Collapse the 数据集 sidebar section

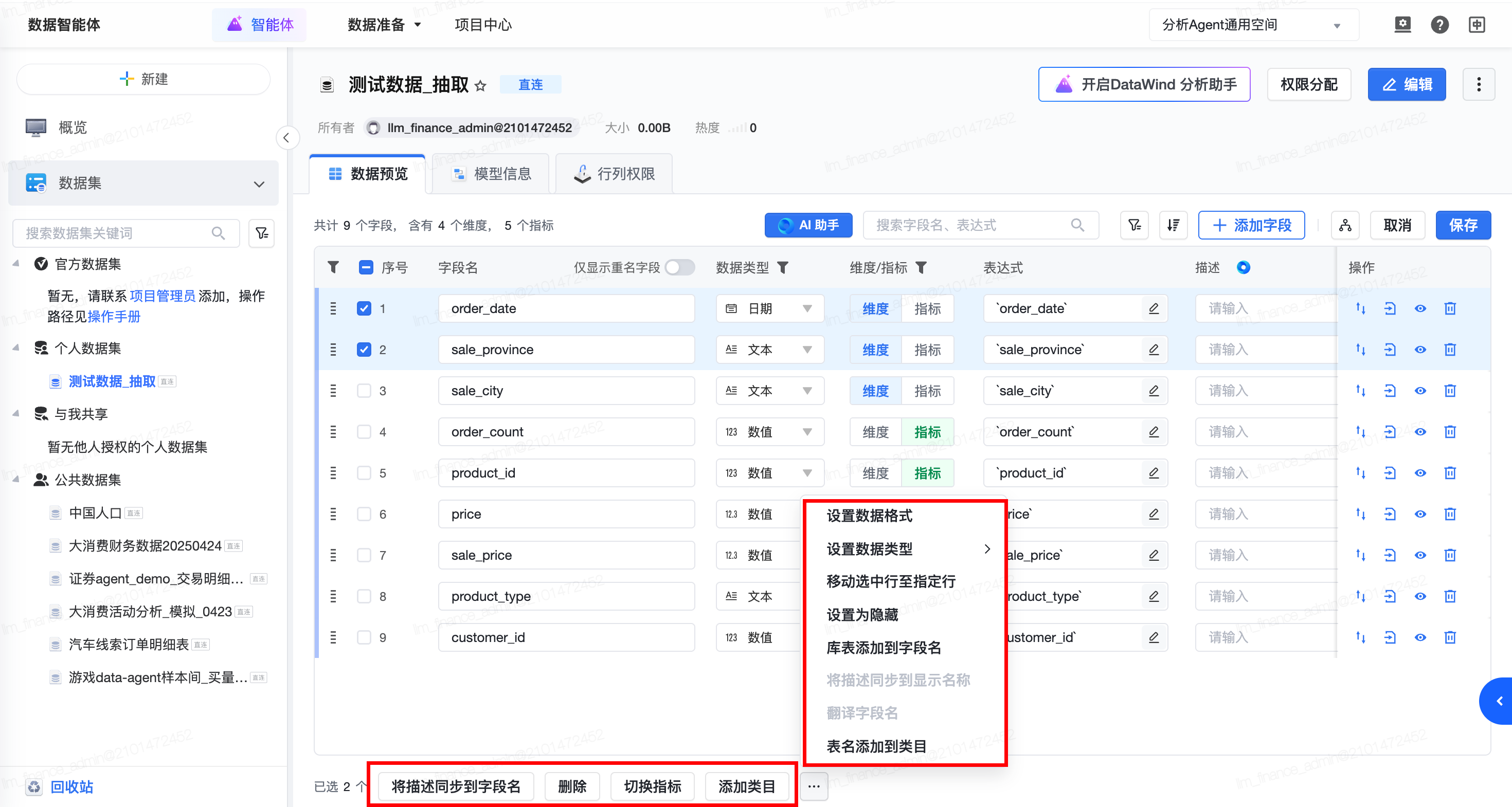pyautogui.click(x=259, y=184)
